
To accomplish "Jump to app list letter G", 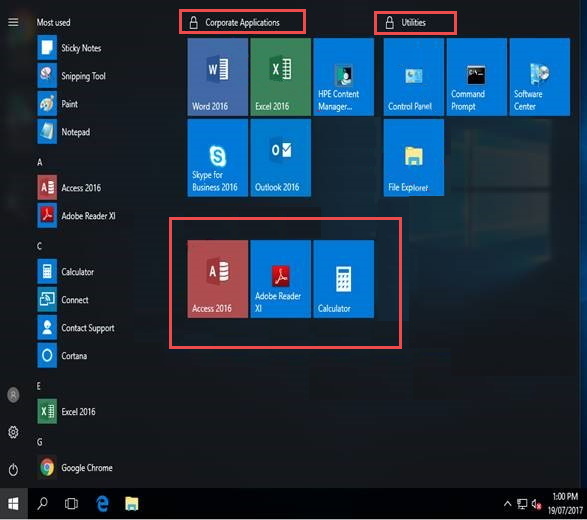I will coord(40,442).
